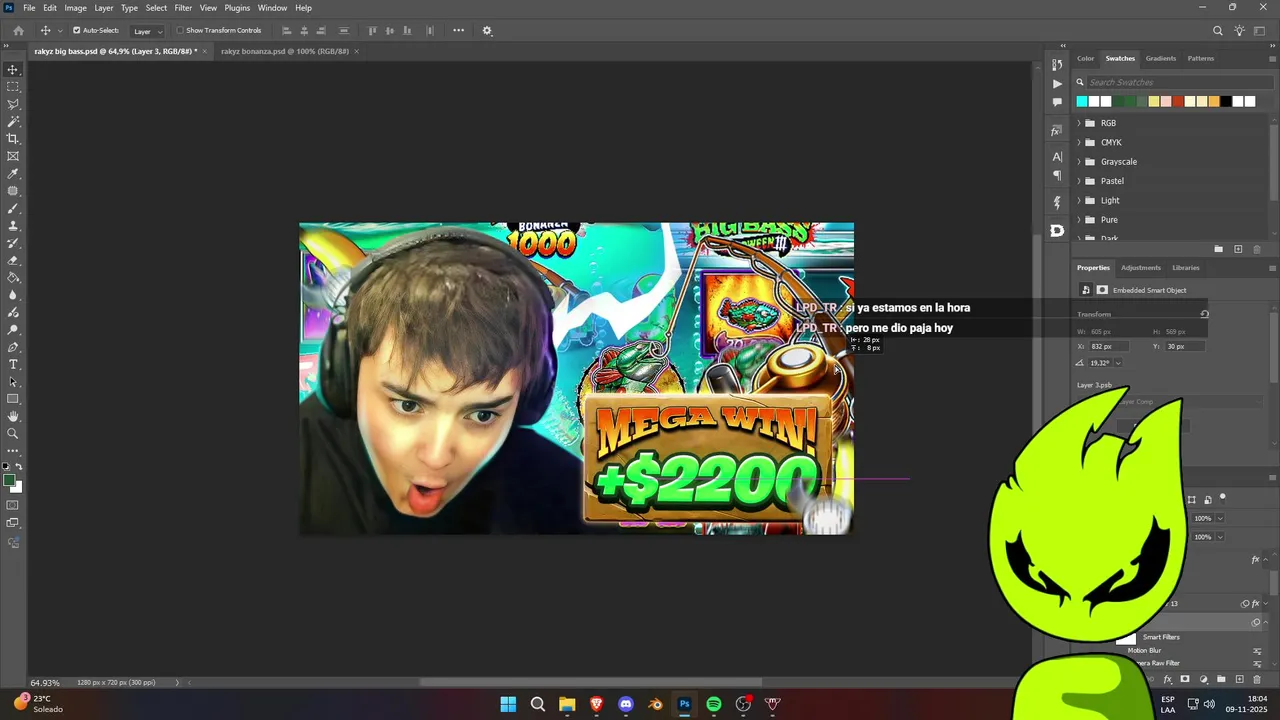Swap foreground and background colors
The width and height of the screenshot is (1280, 720).
[18, 467]
